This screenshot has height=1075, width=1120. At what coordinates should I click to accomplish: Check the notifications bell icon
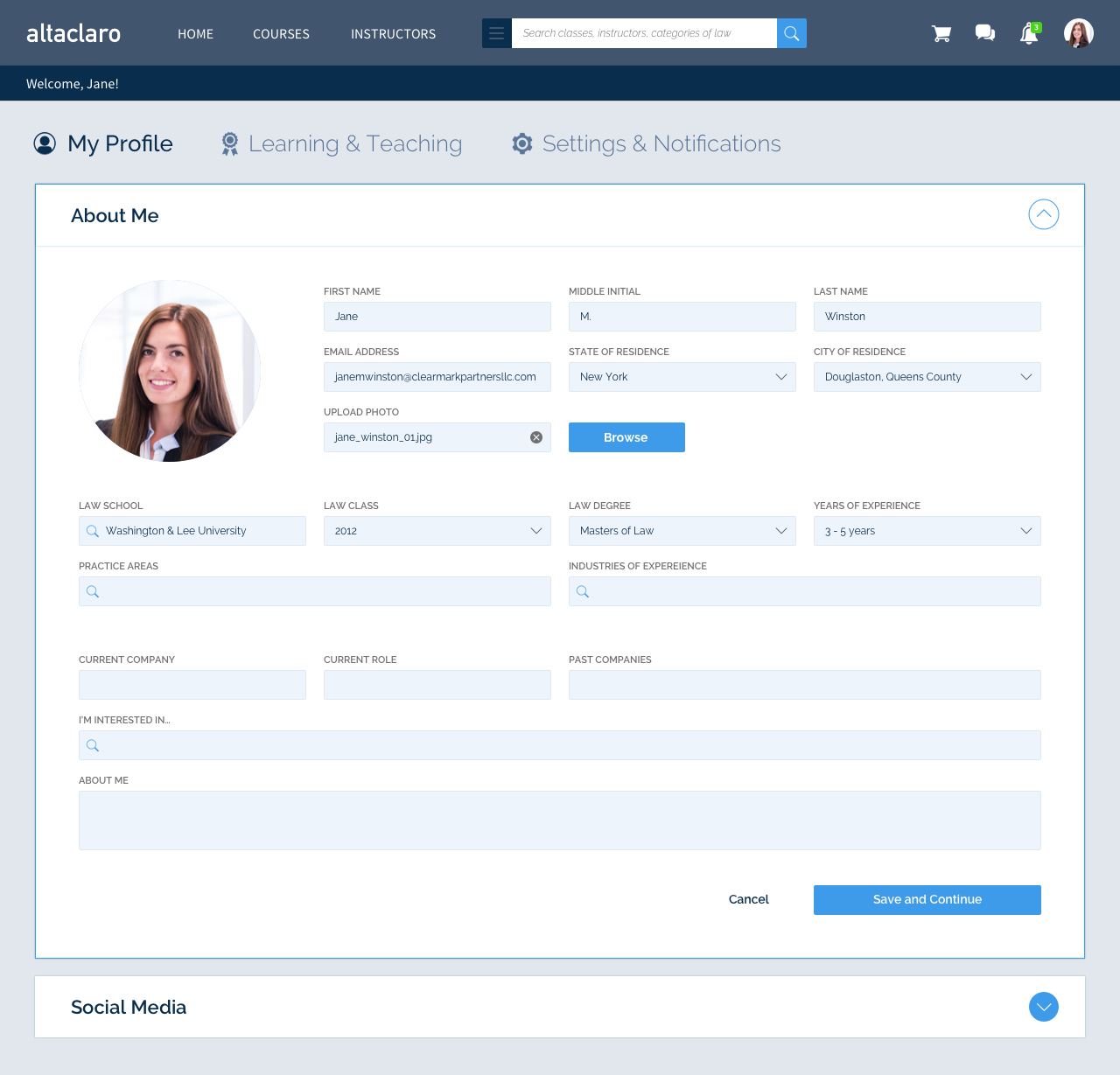tap(1029, 34)
